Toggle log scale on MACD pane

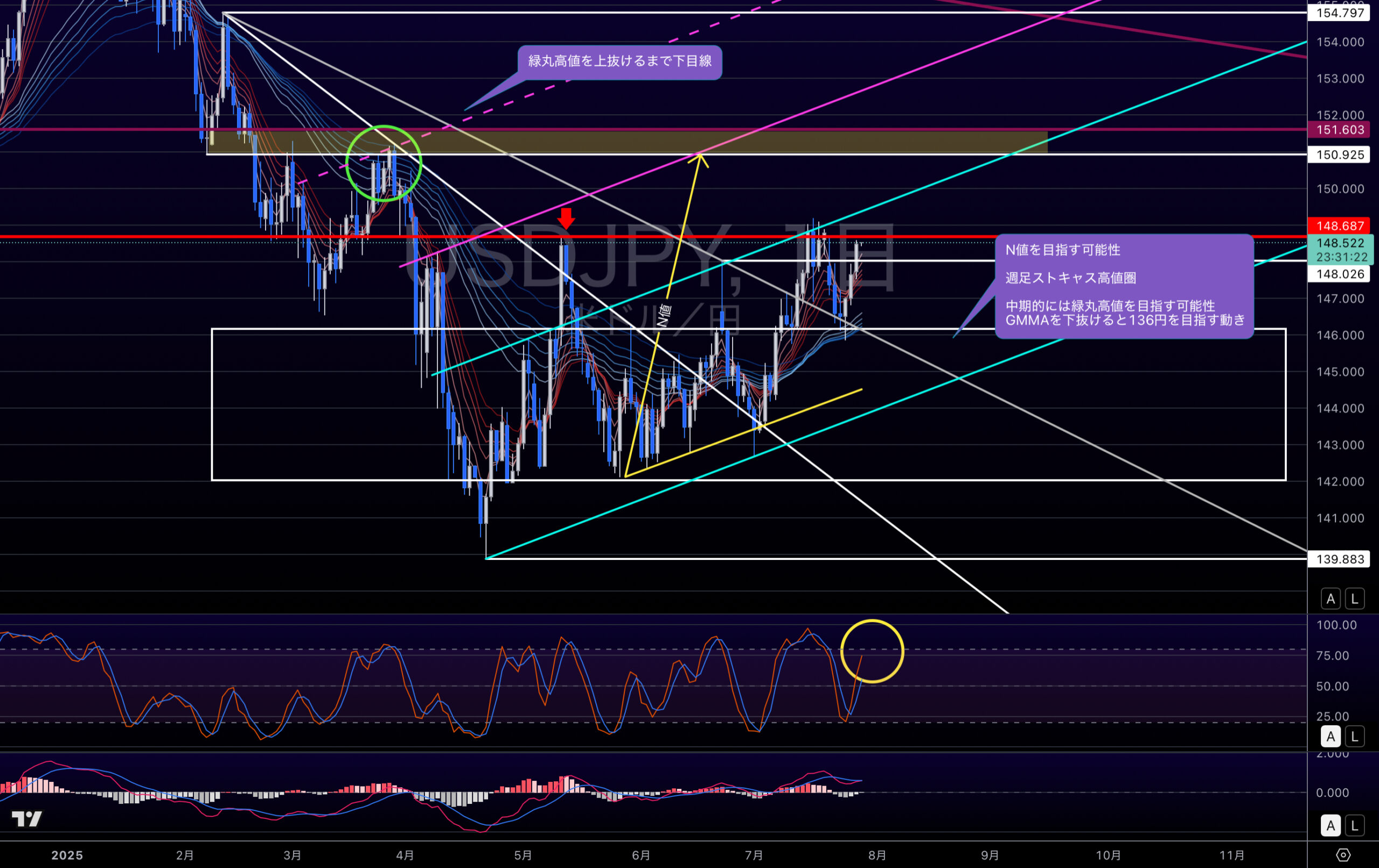[x=1354, y=825]
